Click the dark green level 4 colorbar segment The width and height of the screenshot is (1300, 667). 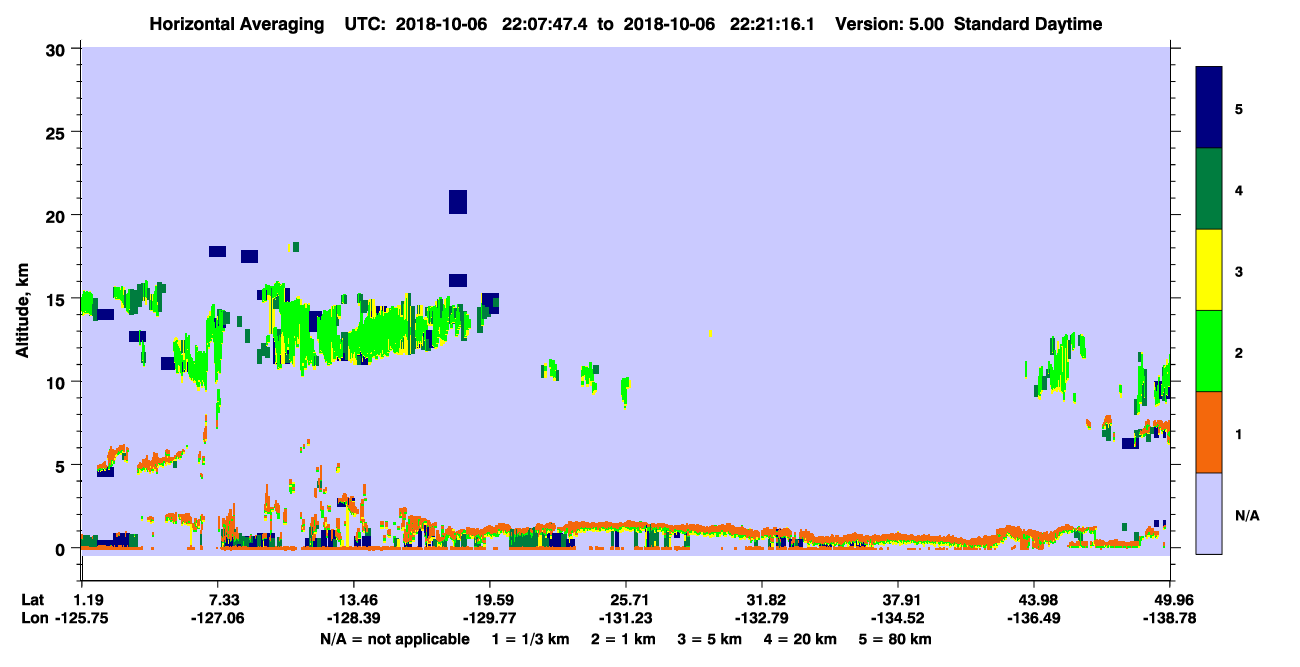coord(1209,189)
